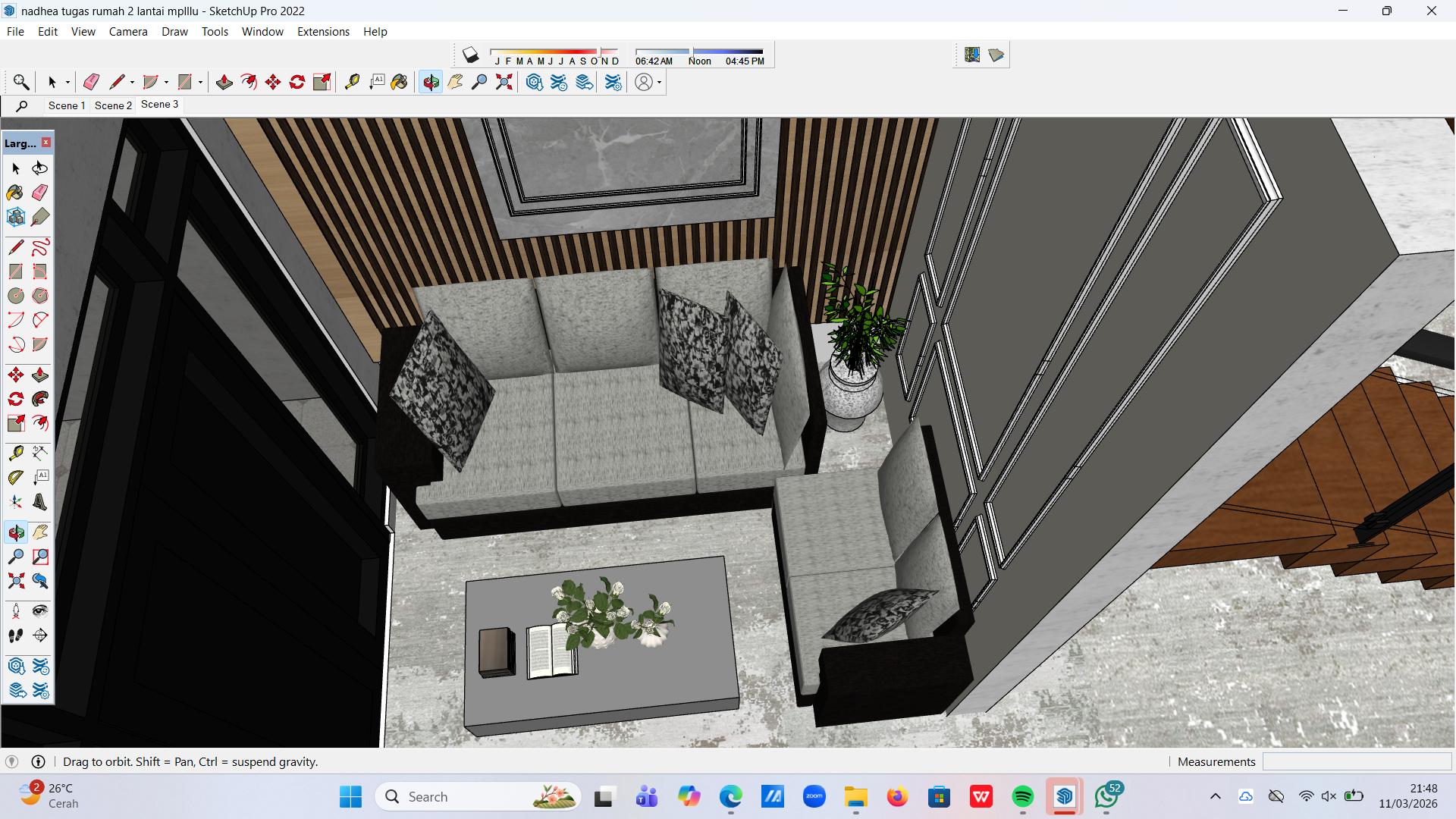Click the Measurements input box
This screenshot has height=819, width=1456.
1356,761
